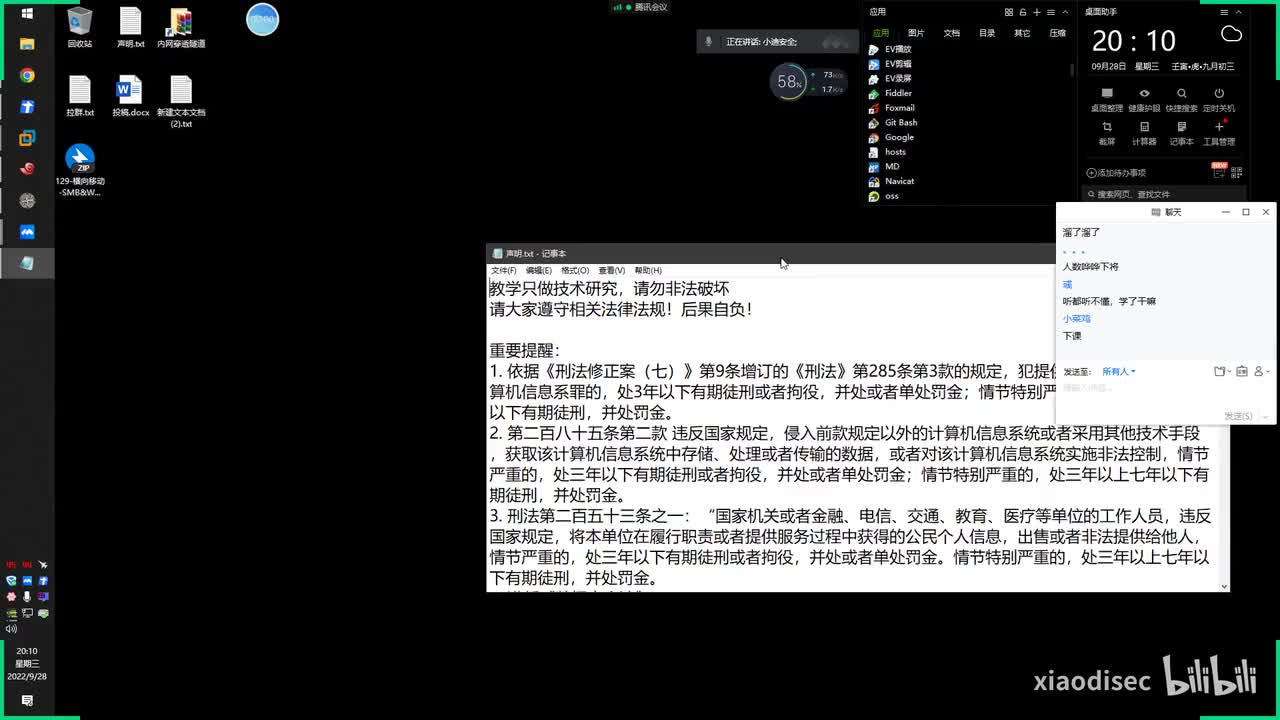Open the chat file-sending dropdown icon
The width and height of the screenshot is (1280, 720).
tap(1222, 371)
